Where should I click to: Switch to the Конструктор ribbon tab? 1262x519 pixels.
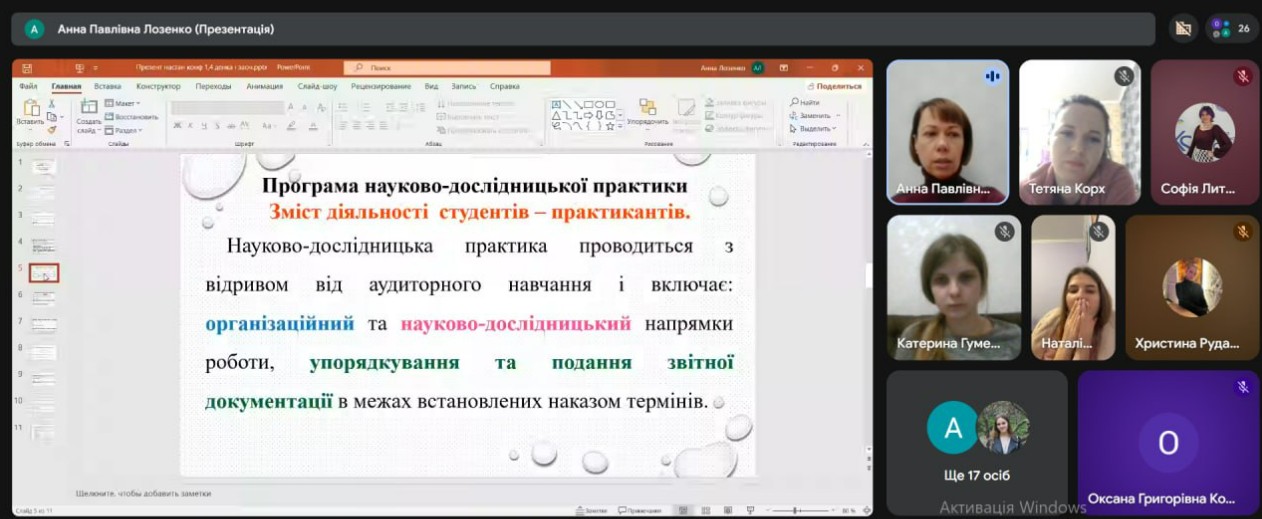(x=158, y=86)
